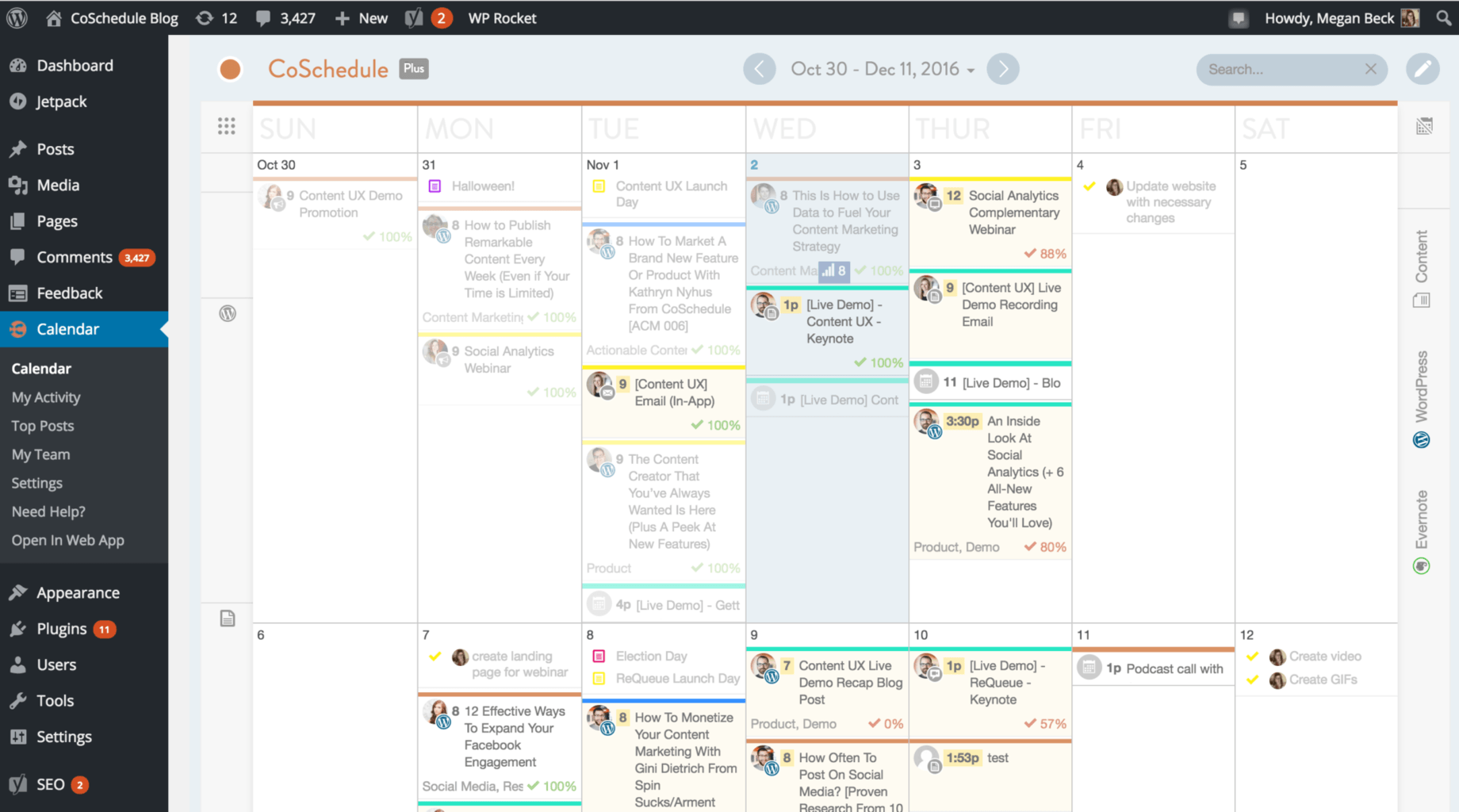The width and height of the screenshot is (1459, 812).
Task: Click the Election Day red square icon
Action: (599, 657)
